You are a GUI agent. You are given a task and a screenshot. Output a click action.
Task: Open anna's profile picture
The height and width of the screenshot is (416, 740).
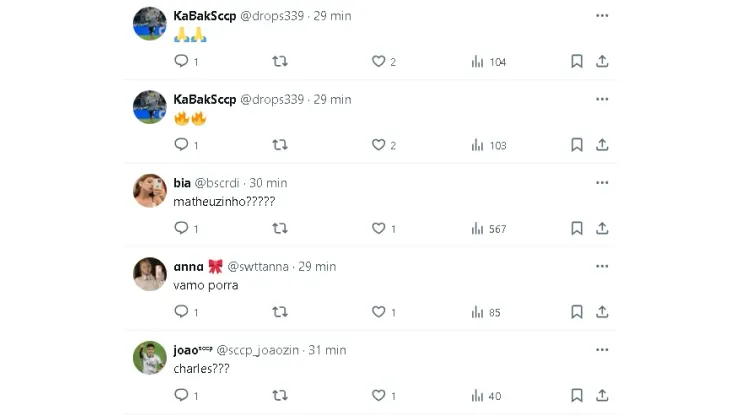(150, 274)
